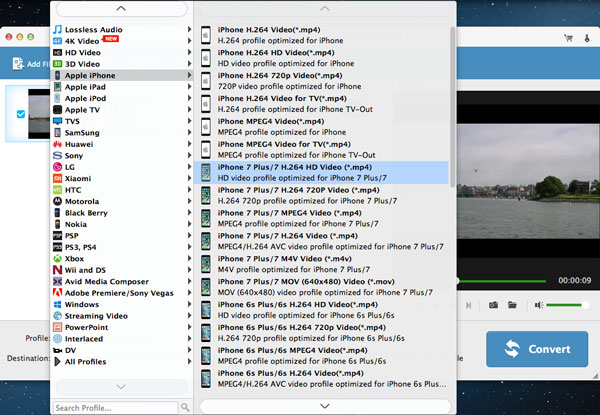
Task: Click the search magnifier icon
Action: [185, 407]
